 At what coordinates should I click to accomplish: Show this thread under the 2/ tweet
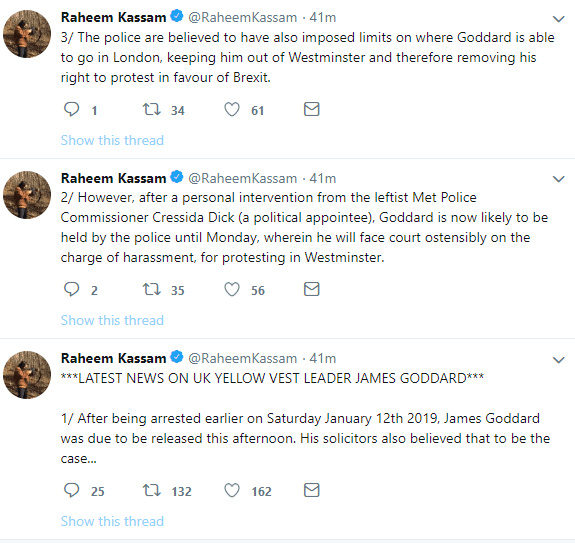(112, 320)
